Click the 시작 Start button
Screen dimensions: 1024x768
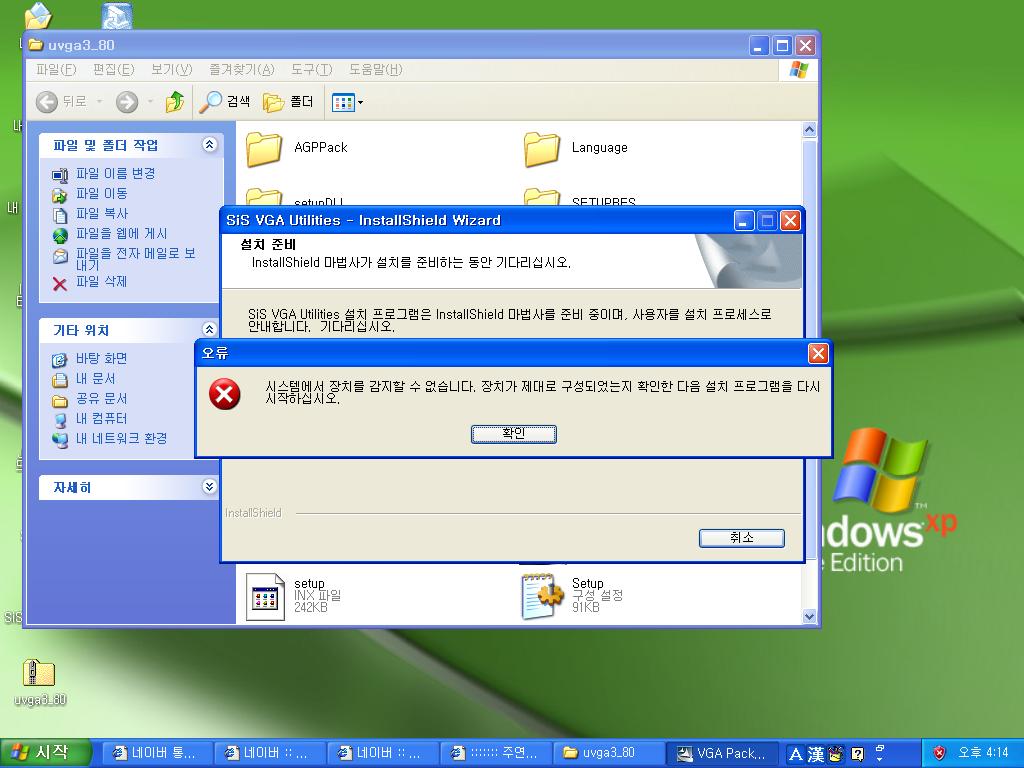(44, 753)
